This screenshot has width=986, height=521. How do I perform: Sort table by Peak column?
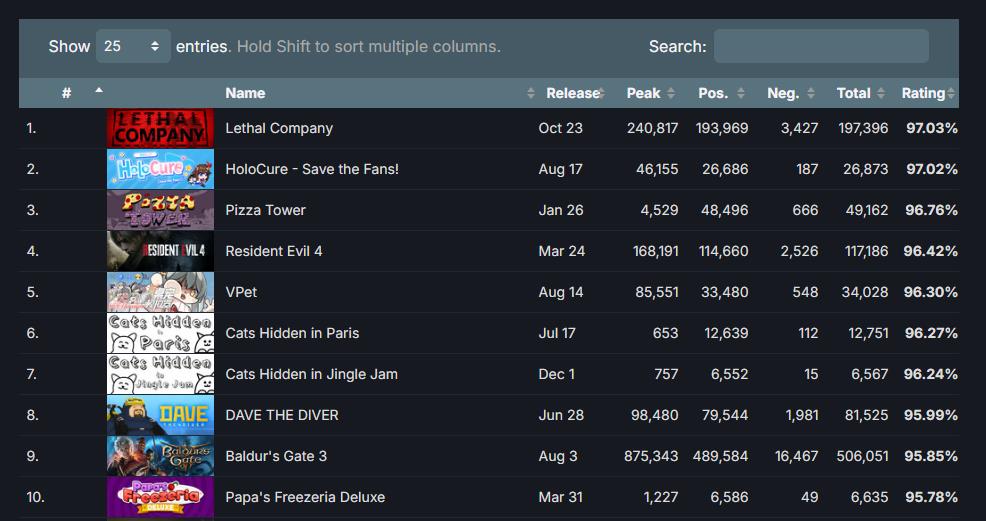pyautogui.click(x=643, y=93)
